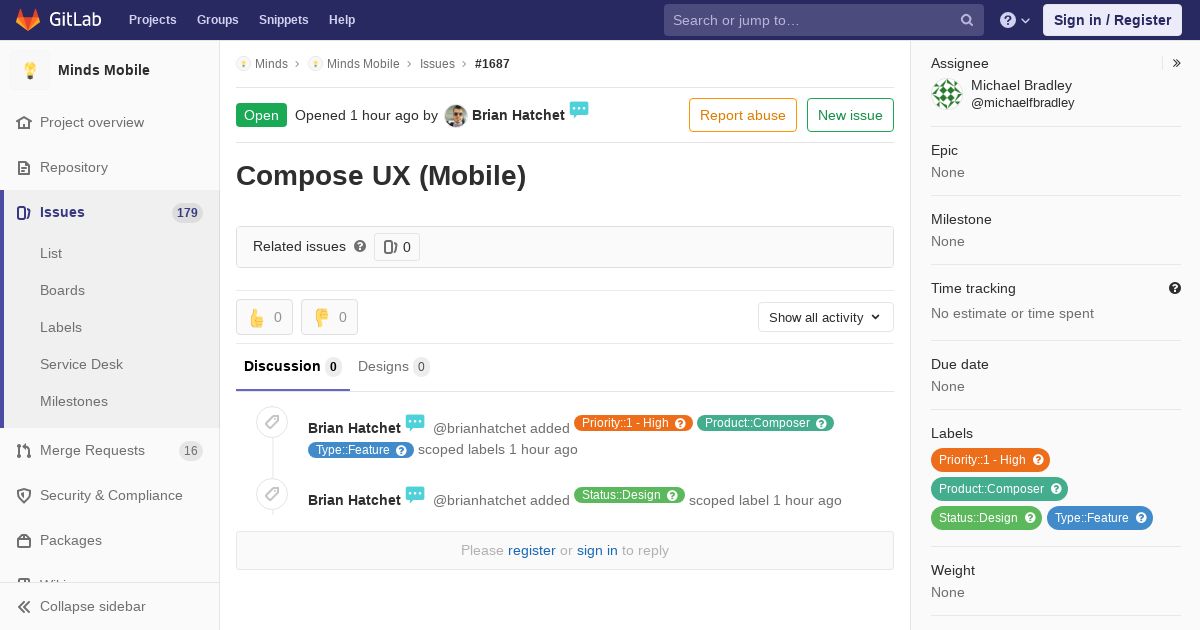Click Project overview home icon

click(24, 122)
